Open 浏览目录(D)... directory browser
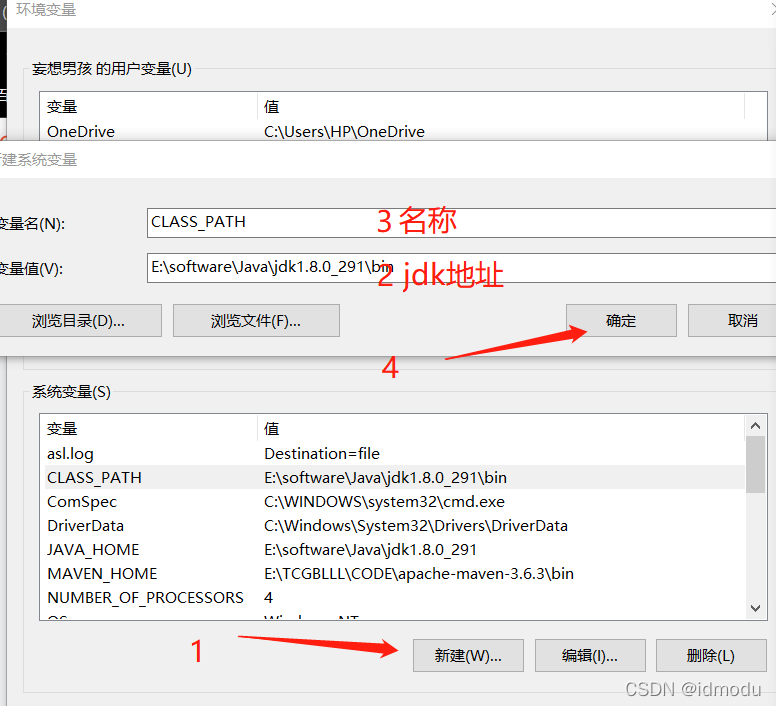This screenshot has width=776, height=706. (80, 321)
